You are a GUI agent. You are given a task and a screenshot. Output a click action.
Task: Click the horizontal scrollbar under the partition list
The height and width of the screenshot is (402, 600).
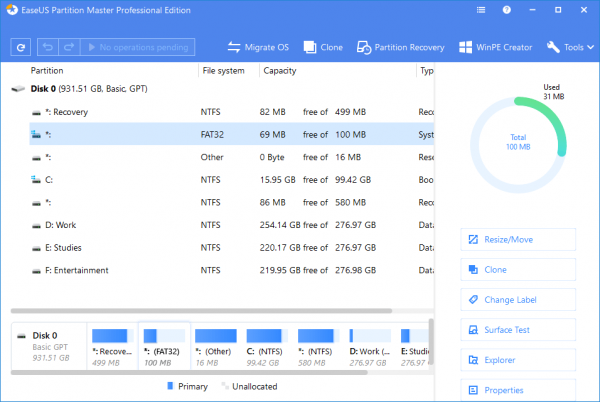click(x=201, y=311)
